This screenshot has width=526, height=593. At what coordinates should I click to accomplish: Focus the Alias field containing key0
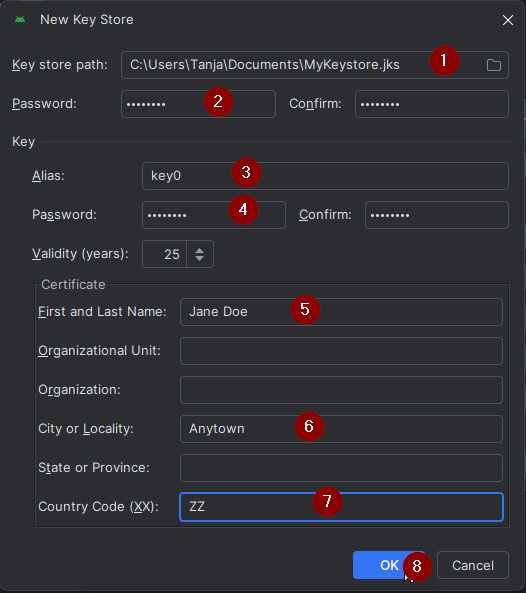(325, 176)
